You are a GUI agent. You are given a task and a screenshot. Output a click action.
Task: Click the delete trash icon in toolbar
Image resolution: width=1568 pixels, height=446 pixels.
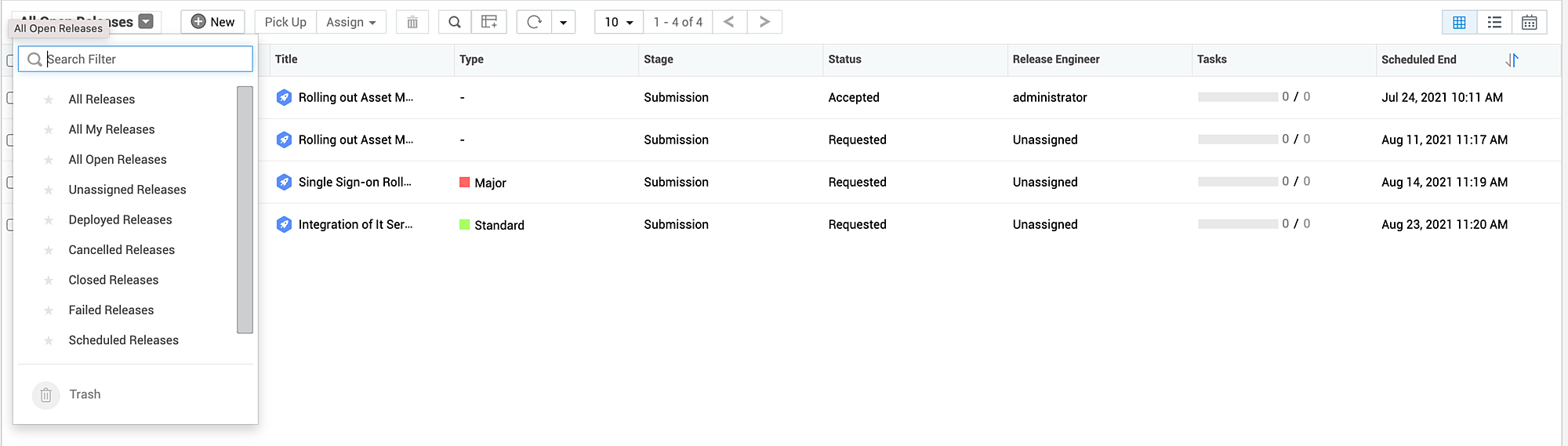(412, 22)
